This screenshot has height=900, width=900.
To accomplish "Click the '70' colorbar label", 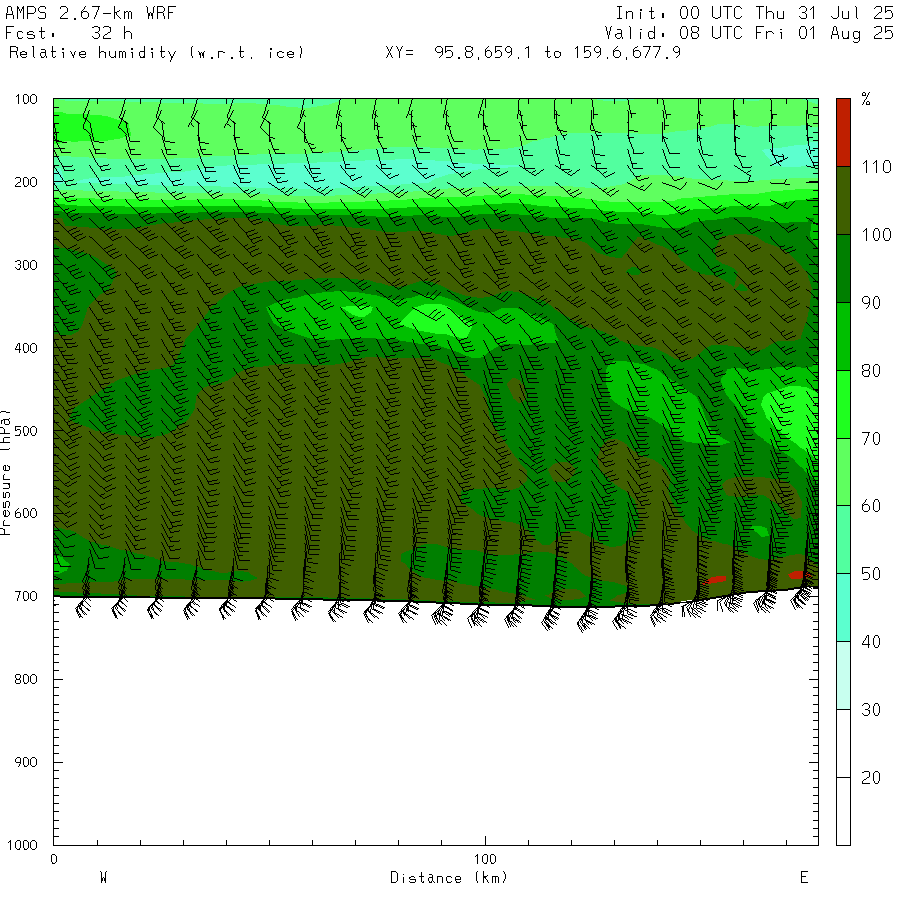I will (871, 439).
